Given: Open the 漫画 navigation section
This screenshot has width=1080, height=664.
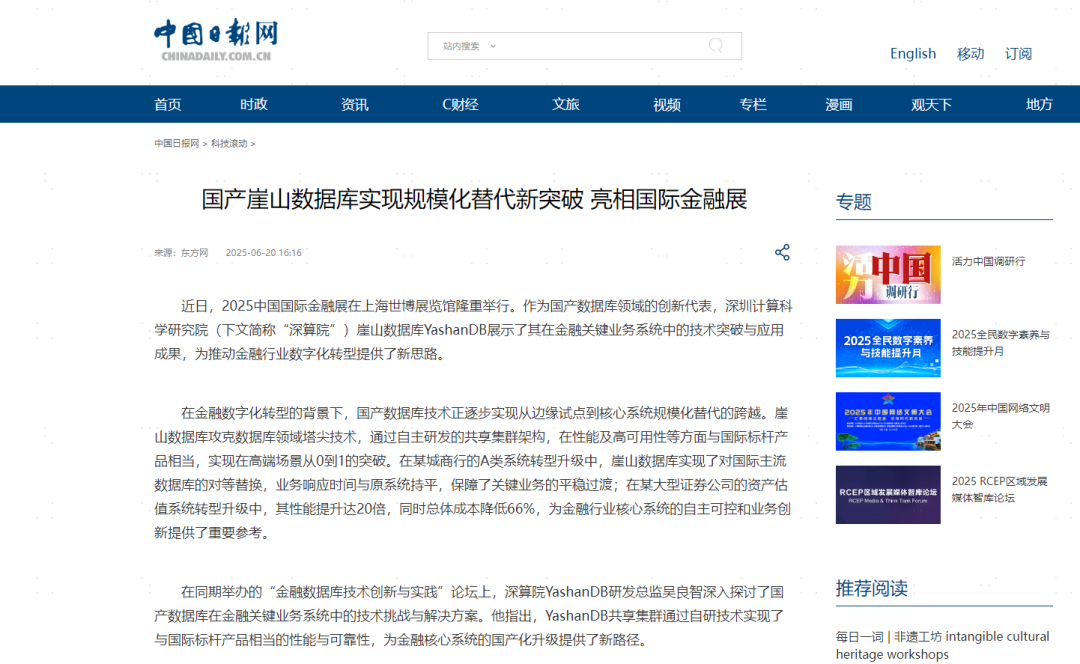Looking at the screenshot, I should 839,105.
